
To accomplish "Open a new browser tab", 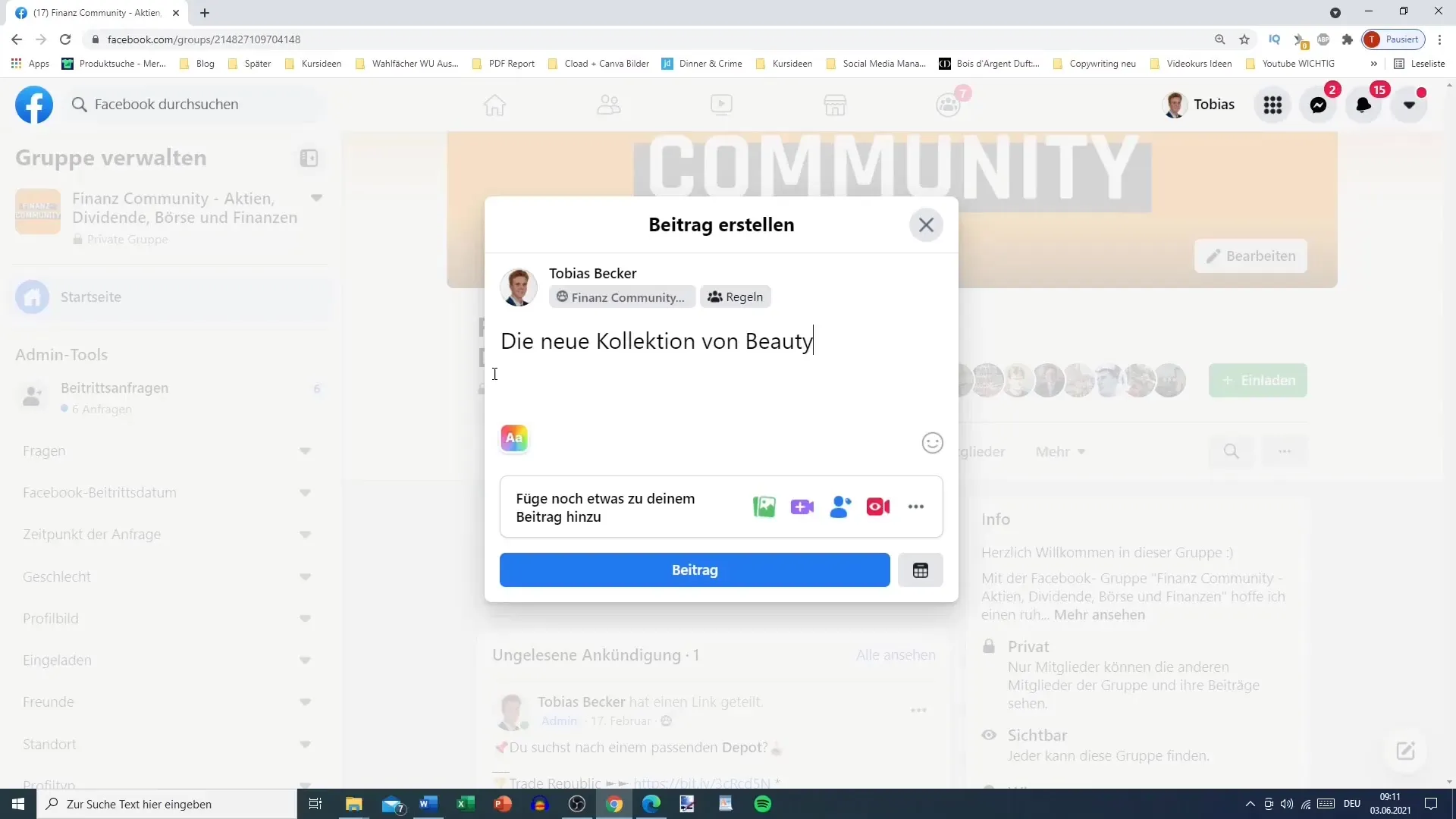I will [205, 13].
